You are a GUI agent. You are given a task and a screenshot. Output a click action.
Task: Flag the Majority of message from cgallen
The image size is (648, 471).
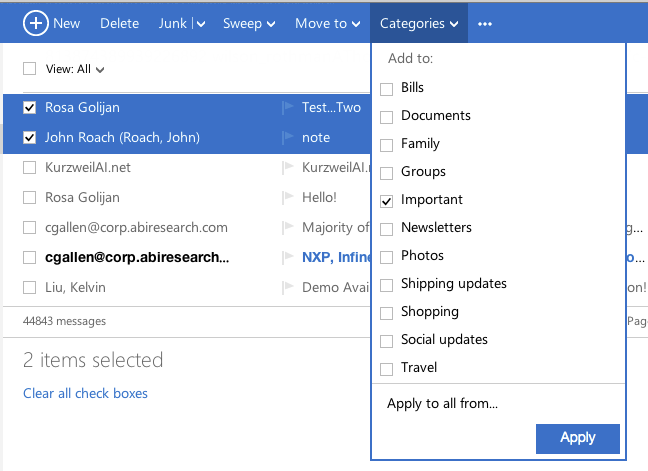coord(288,228)
